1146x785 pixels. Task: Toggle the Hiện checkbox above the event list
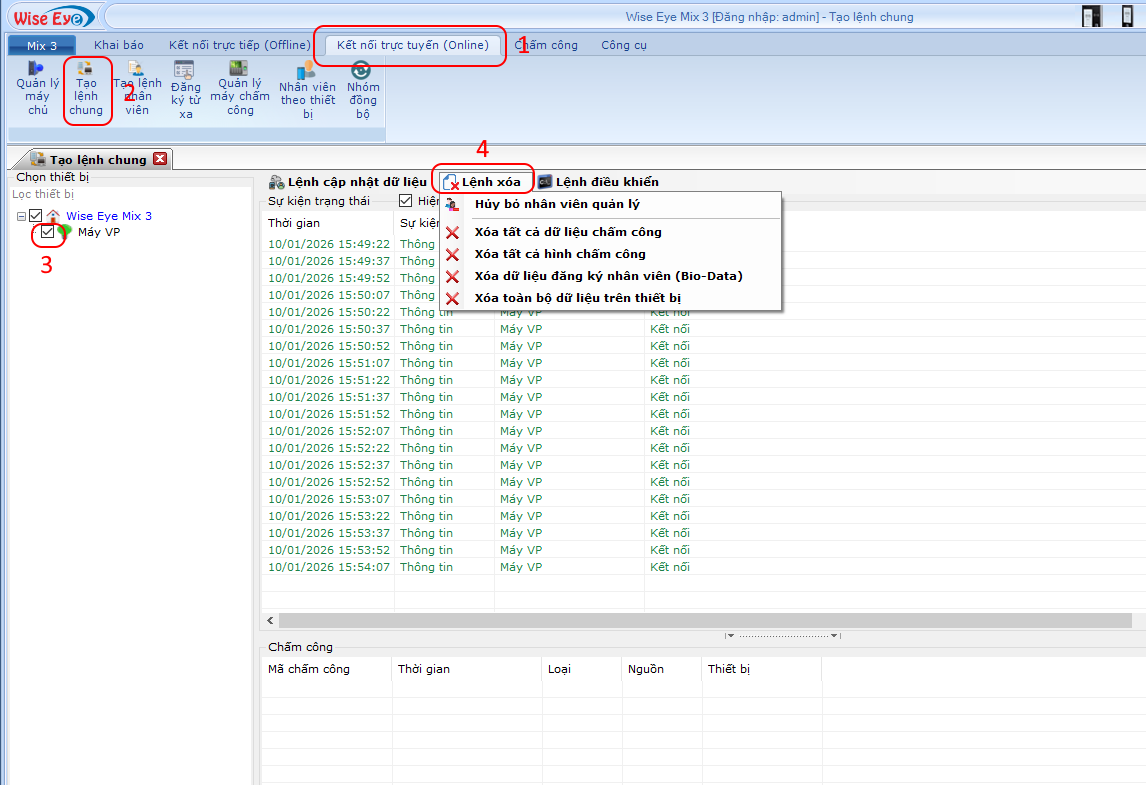click(405, 202)
